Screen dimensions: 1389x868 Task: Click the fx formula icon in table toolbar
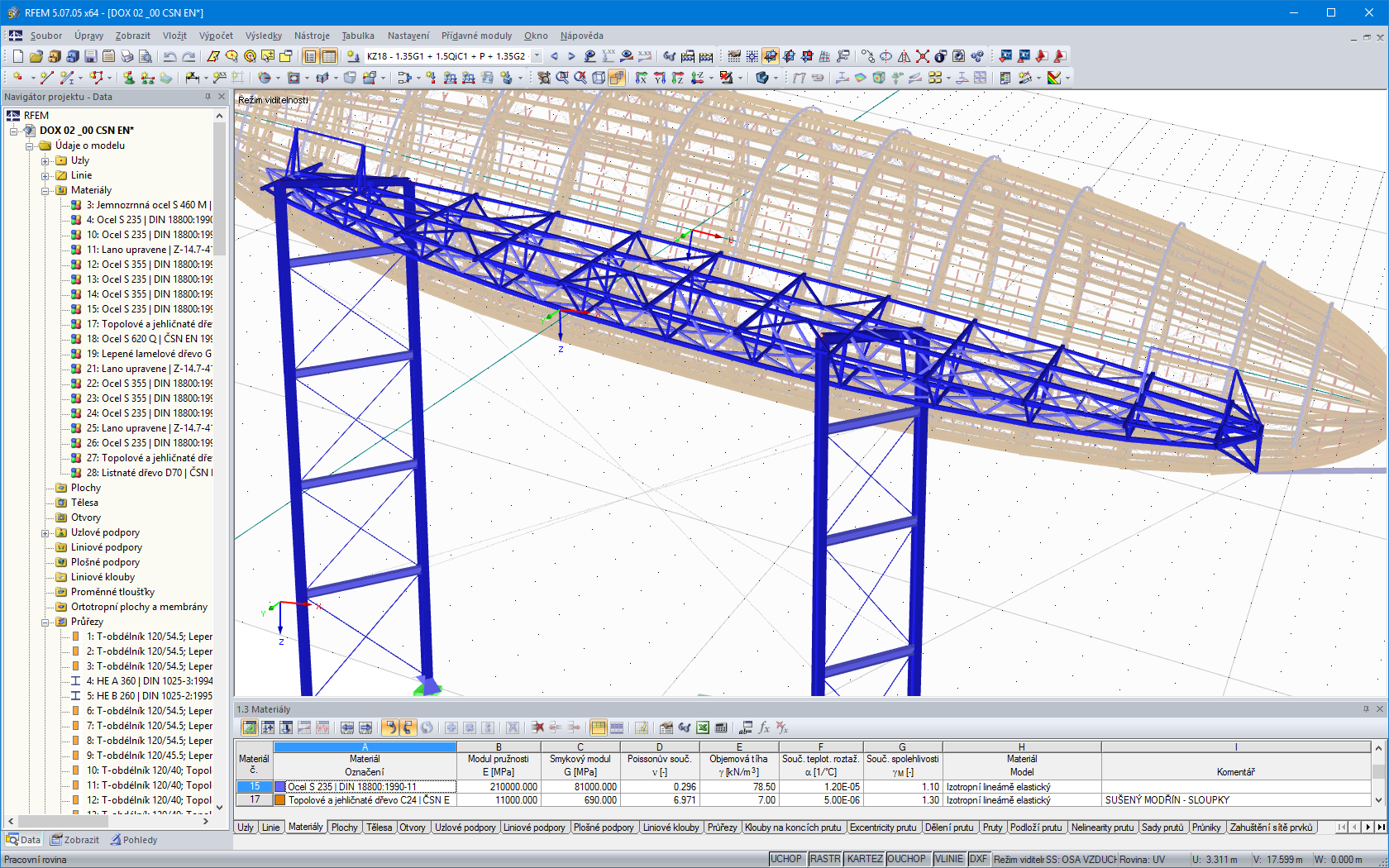click(x=764, y=727)
